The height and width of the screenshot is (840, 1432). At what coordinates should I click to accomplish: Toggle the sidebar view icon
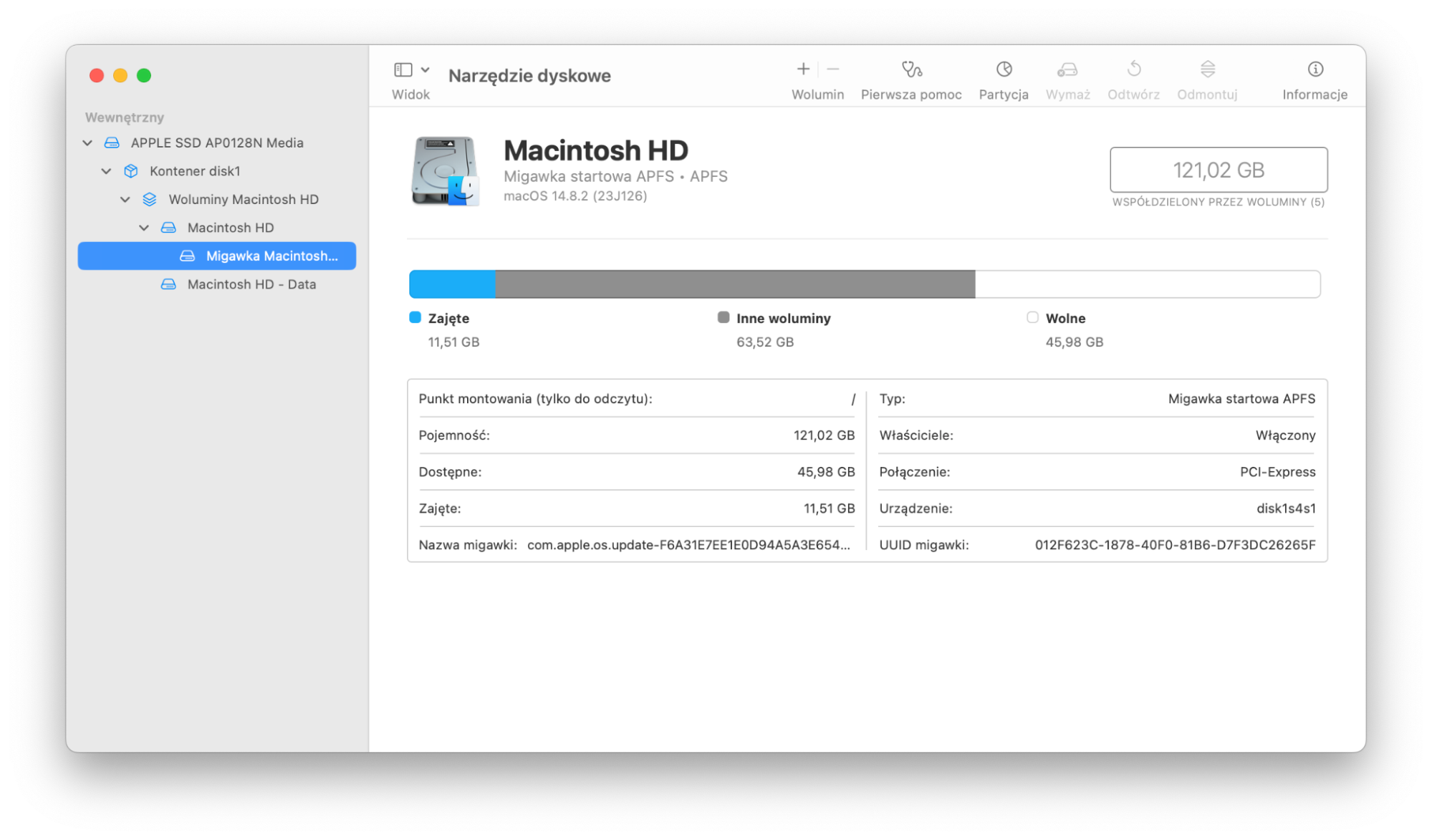click(x=403, y=69)
